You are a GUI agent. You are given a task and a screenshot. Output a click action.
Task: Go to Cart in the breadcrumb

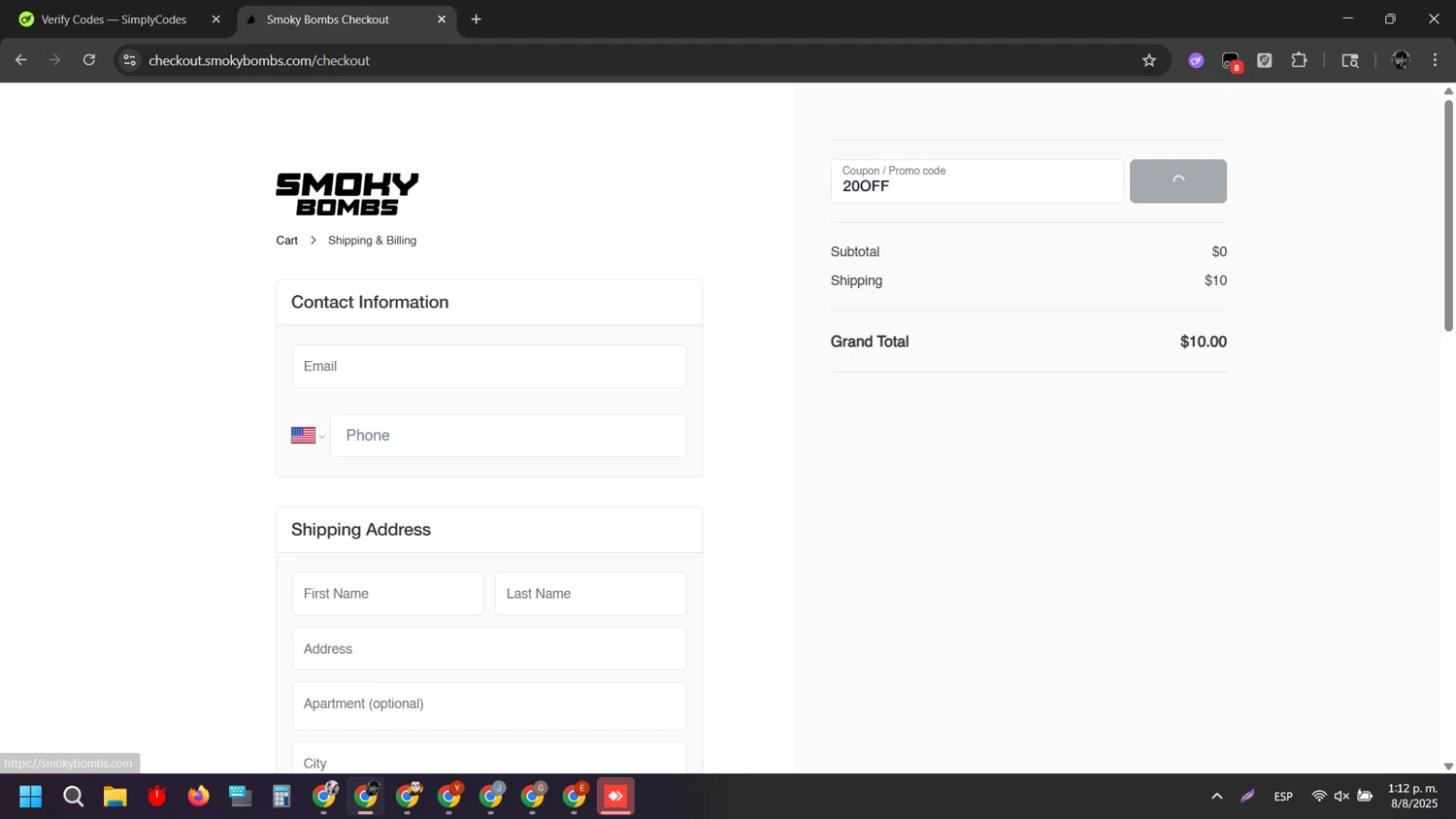click(286, 241)
